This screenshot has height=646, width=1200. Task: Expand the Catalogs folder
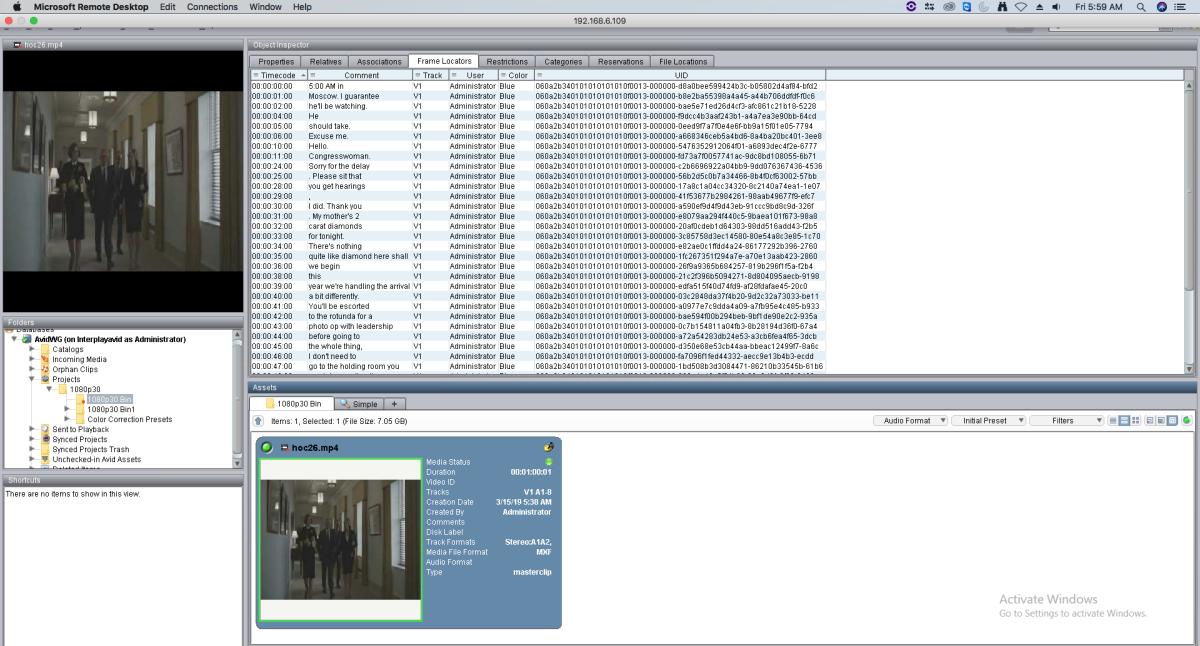coord(33,349)
